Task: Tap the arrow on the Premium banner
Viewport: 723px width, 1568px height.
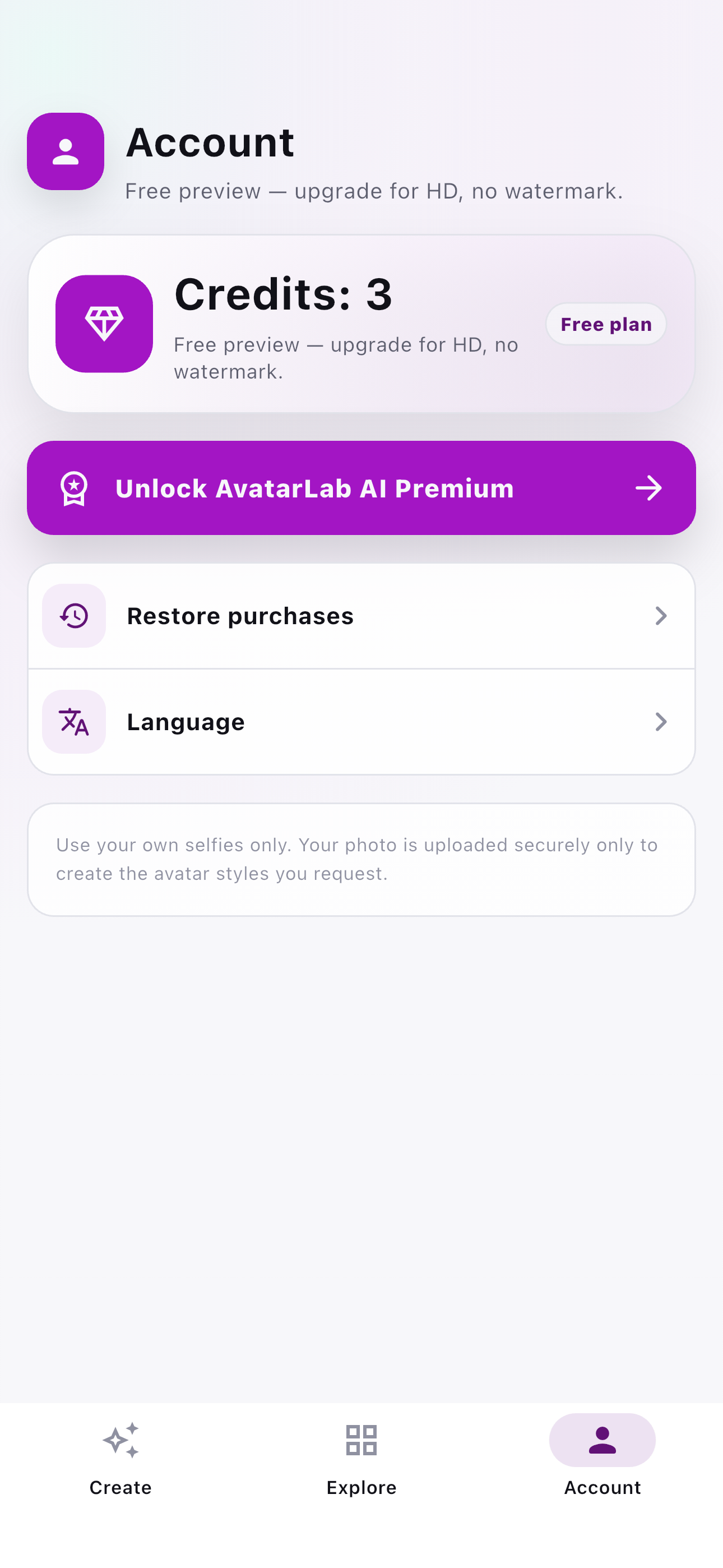Action: click(649, 488)
